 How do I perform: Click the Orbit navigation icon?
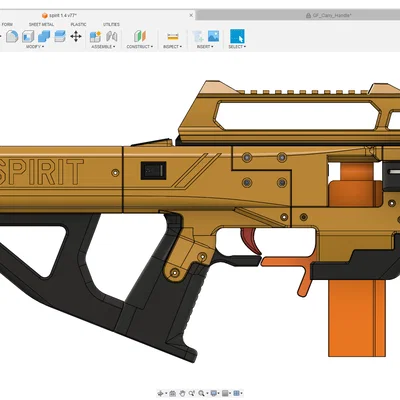(x=160, y=393)
